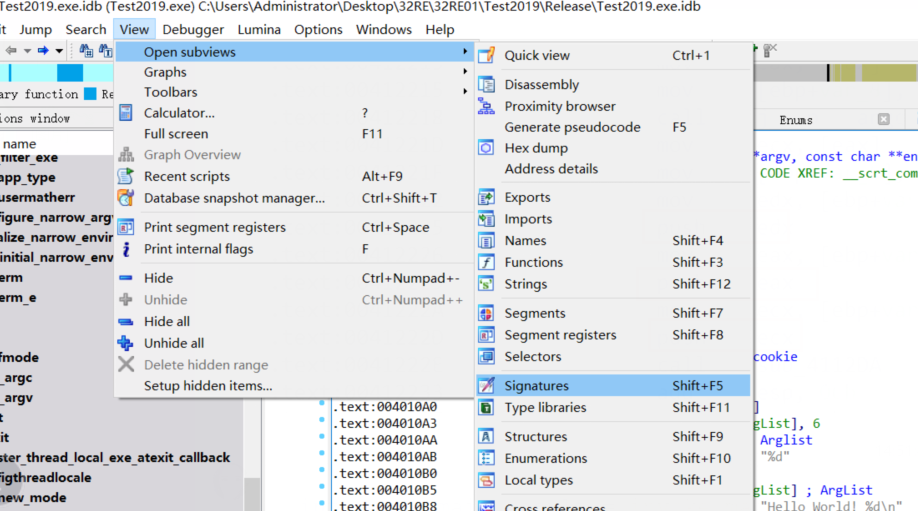Click the Hex dump icon
This screenshot has height=511, width=918.
click(487, 148)
